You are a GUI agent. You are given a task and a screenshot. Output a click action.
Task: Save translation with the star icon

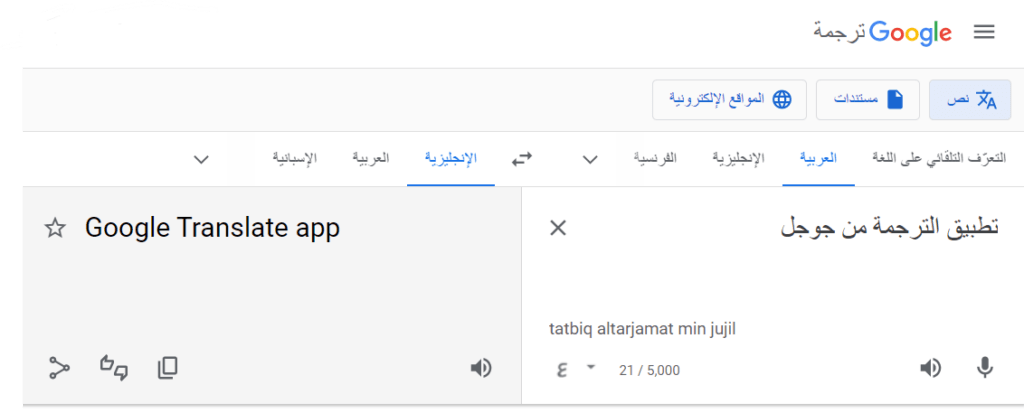tap(55, 229)
